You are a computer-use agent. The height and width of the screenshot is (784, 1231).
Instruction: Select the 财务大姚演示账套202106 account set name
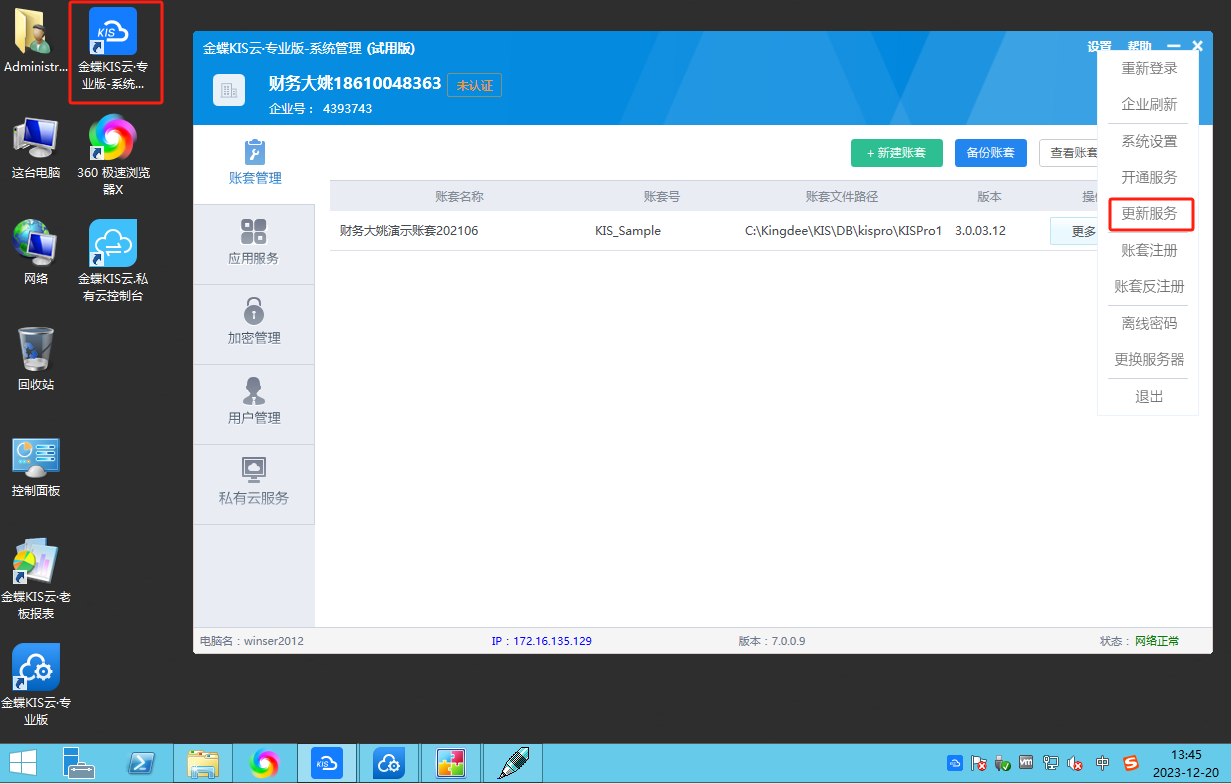pos(409,231)
